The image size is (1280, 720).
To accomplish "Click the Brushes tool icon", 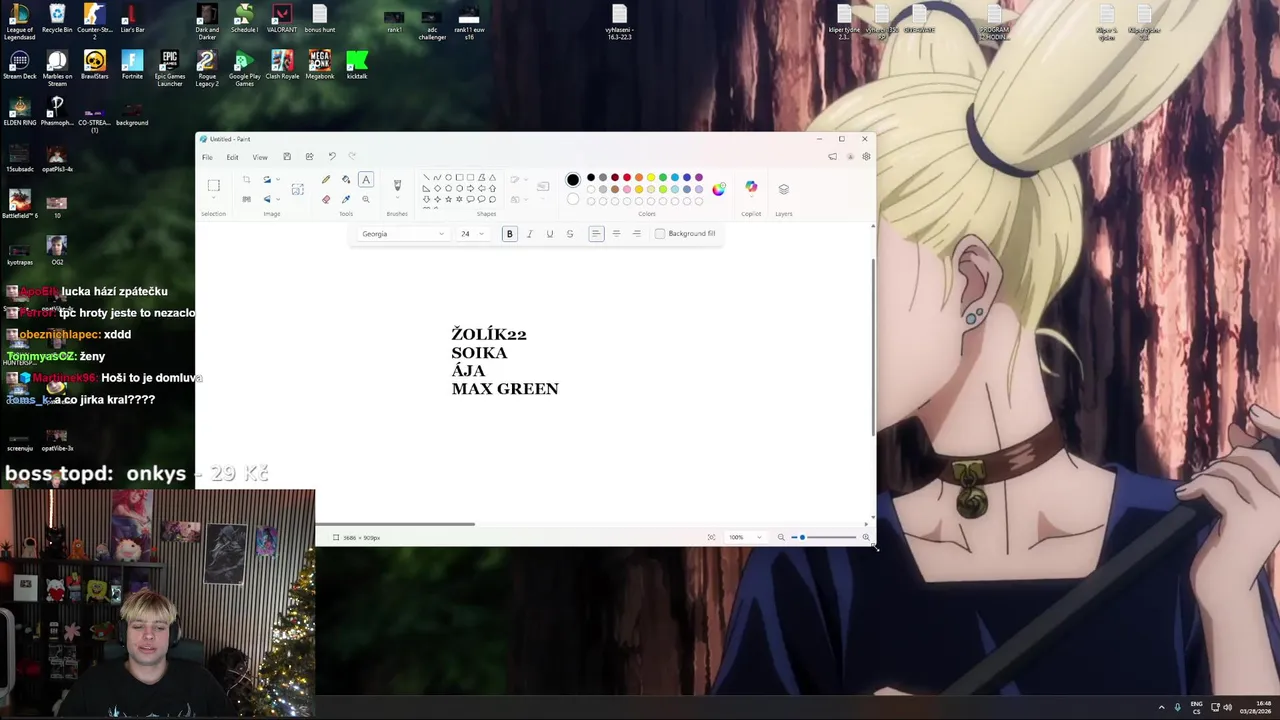I will coord(397,185).
